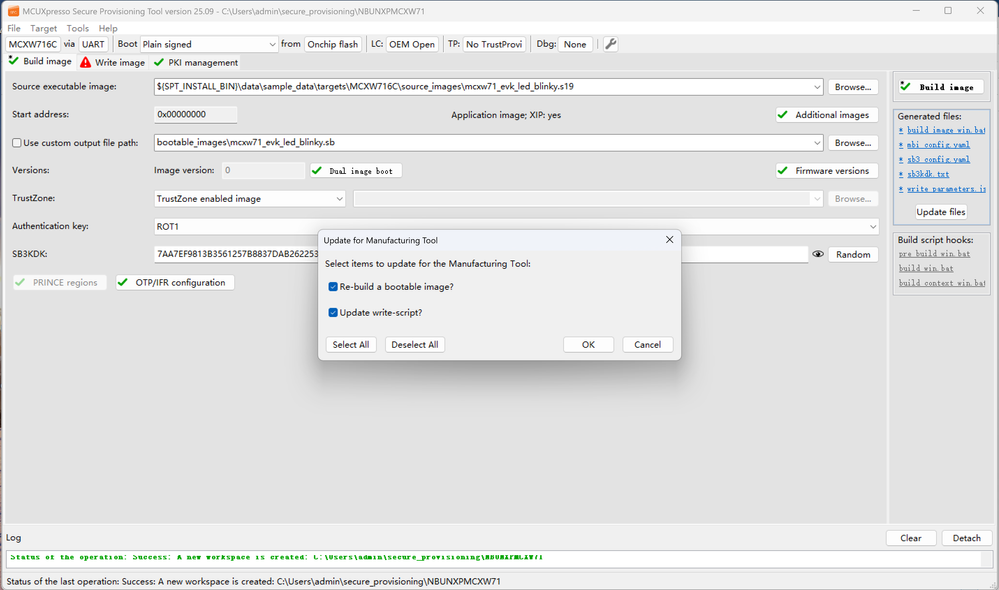Click the asterisk beside build_image_win.bat
Viewport: 999px width, 590px height.
click(x=901, y=131)
